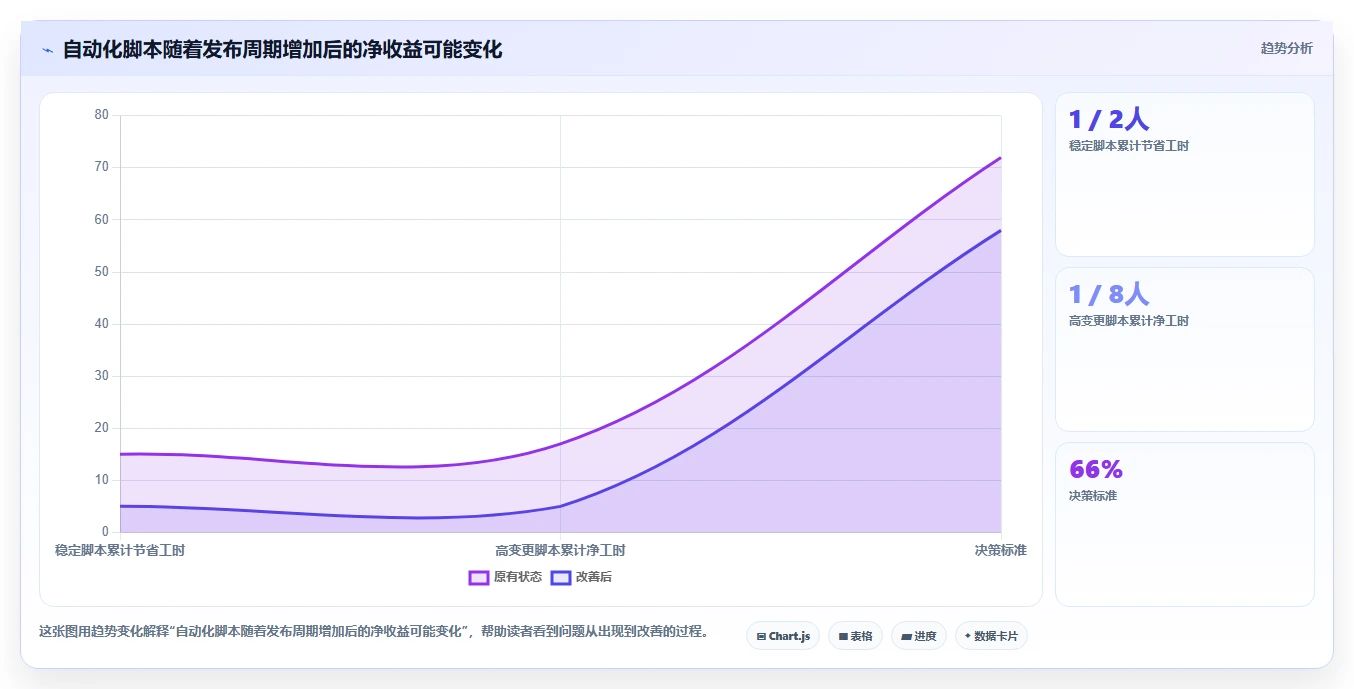Click the 改善后 line endpoint at 决策标准

pos(1001,230)
